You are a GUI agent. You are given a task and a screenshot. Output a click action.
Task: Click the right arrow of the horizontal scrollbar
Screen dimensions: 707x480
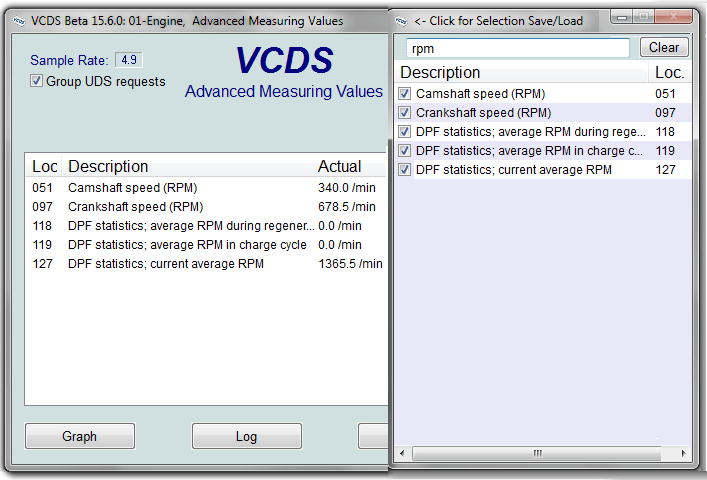point(684,453)
